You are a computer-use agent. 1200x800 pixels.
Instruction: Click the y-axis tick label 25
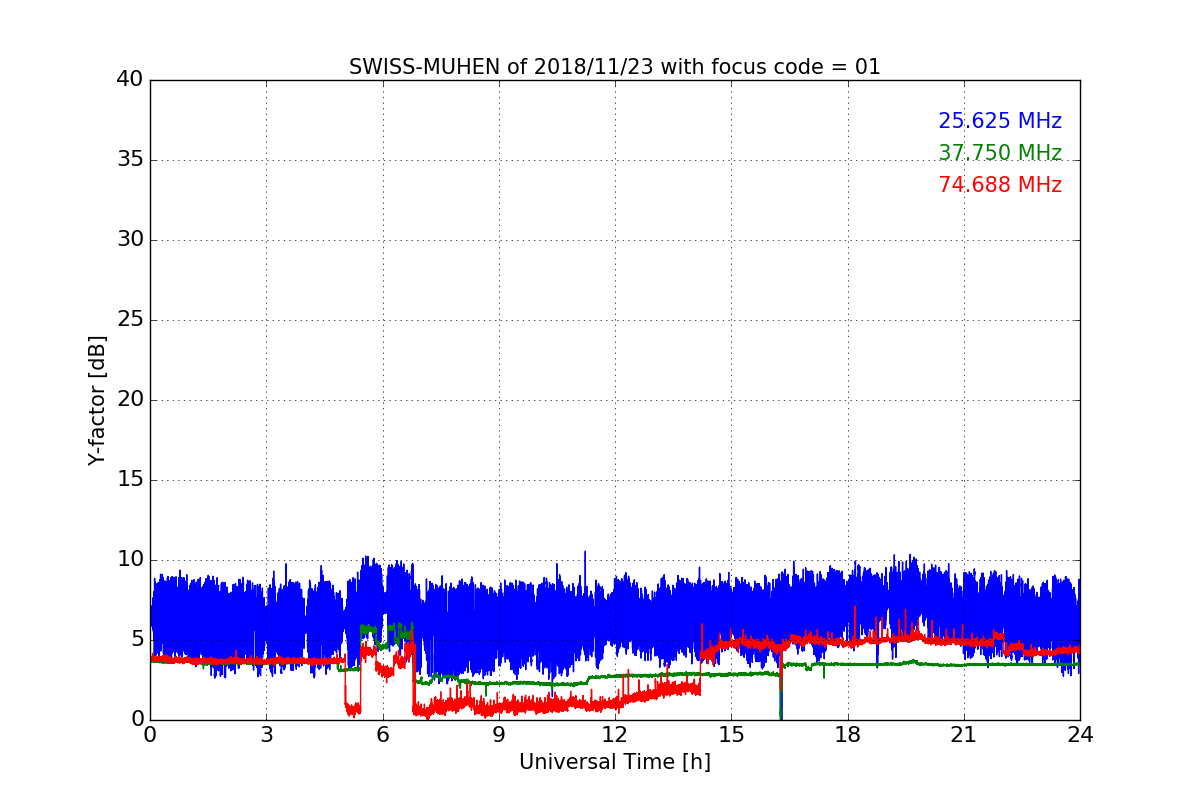click(x=130, y=320)
